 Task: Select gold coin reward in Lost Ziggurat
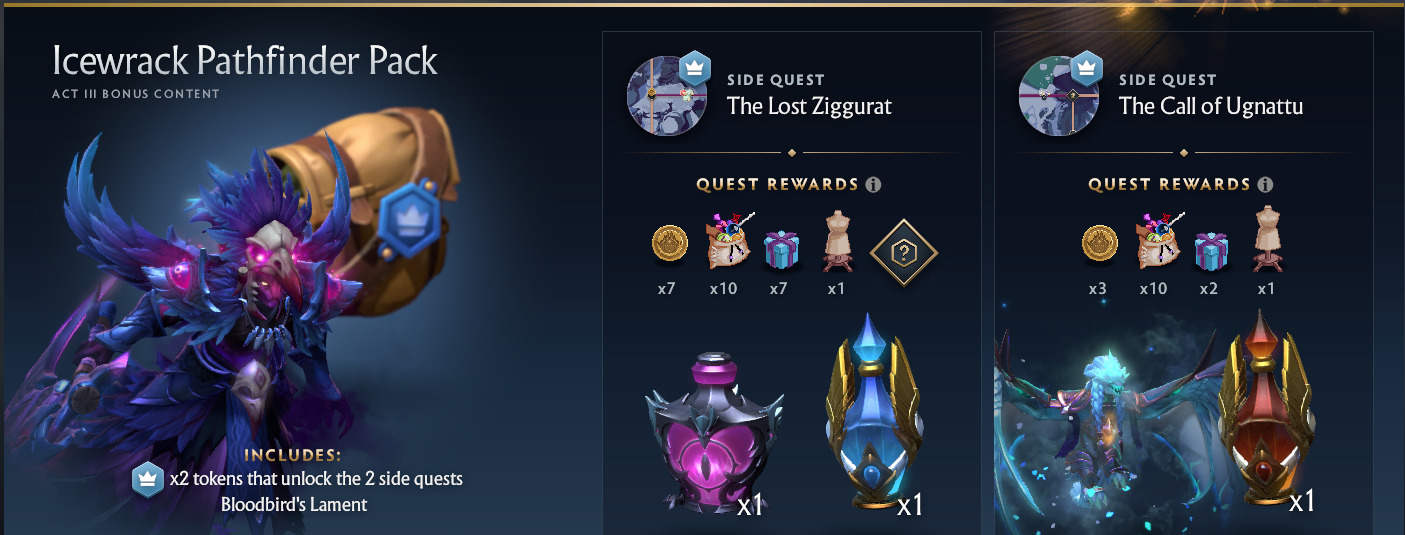[669, 243]
